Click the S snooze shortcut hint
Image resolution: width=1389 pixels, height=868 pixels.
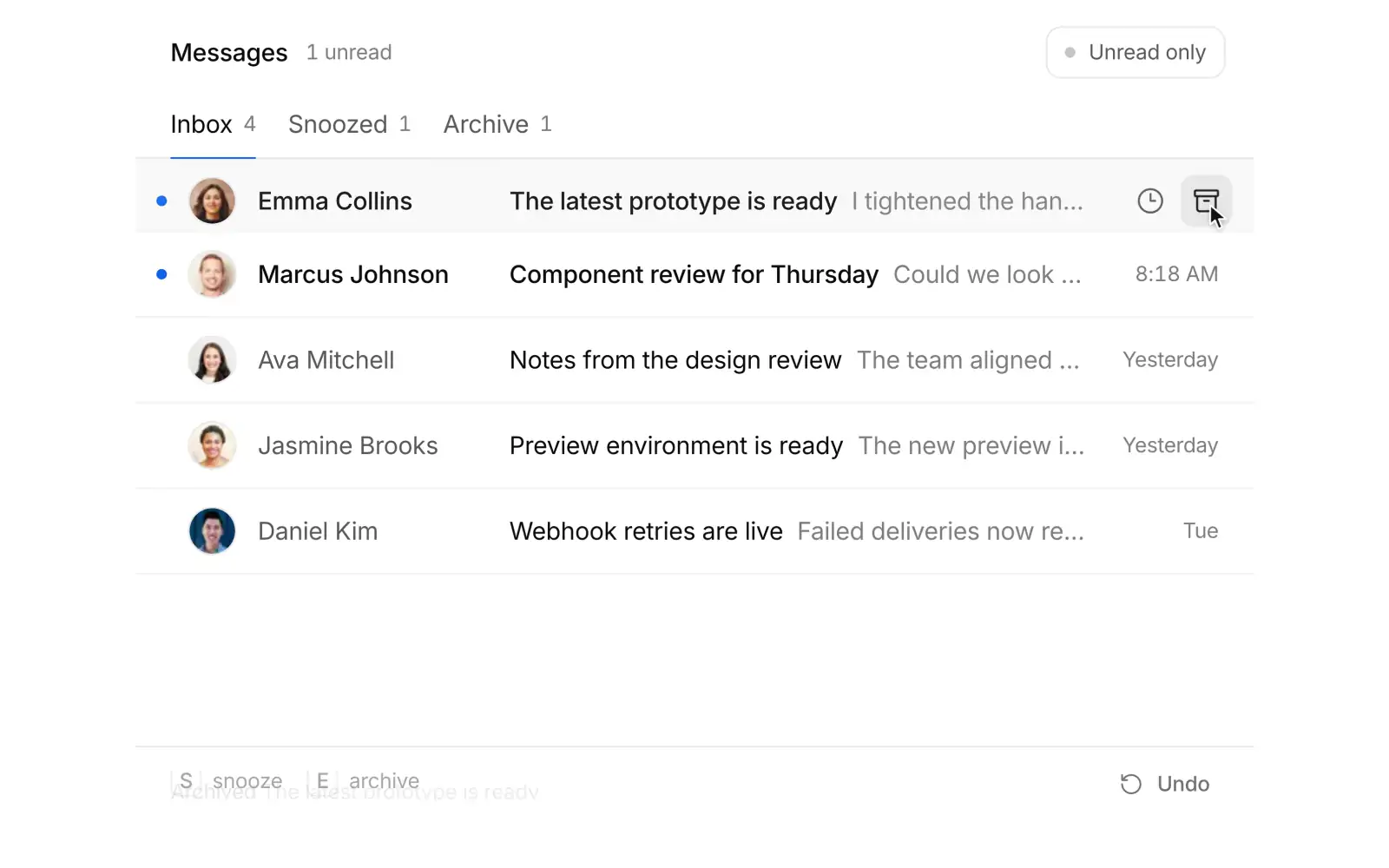[227, 780]
